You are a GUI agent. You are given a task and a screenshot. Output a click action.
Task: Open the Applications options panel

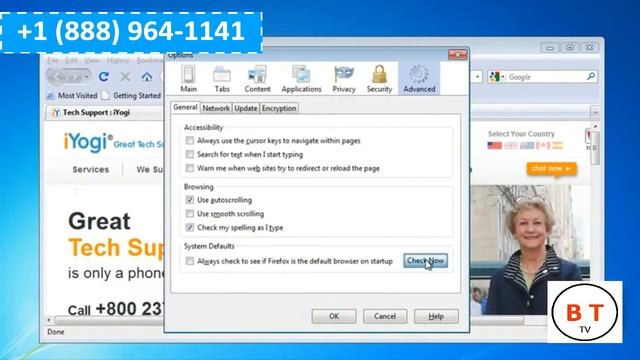point(301,79)
